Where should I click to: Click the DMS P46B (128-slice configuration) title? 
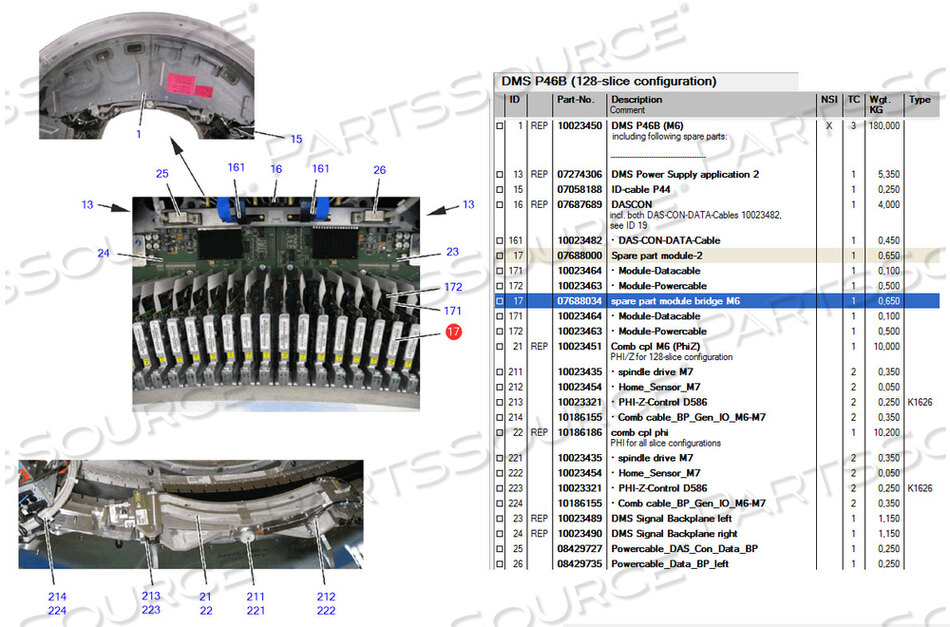pyautogui.click(x=609, y=81)
